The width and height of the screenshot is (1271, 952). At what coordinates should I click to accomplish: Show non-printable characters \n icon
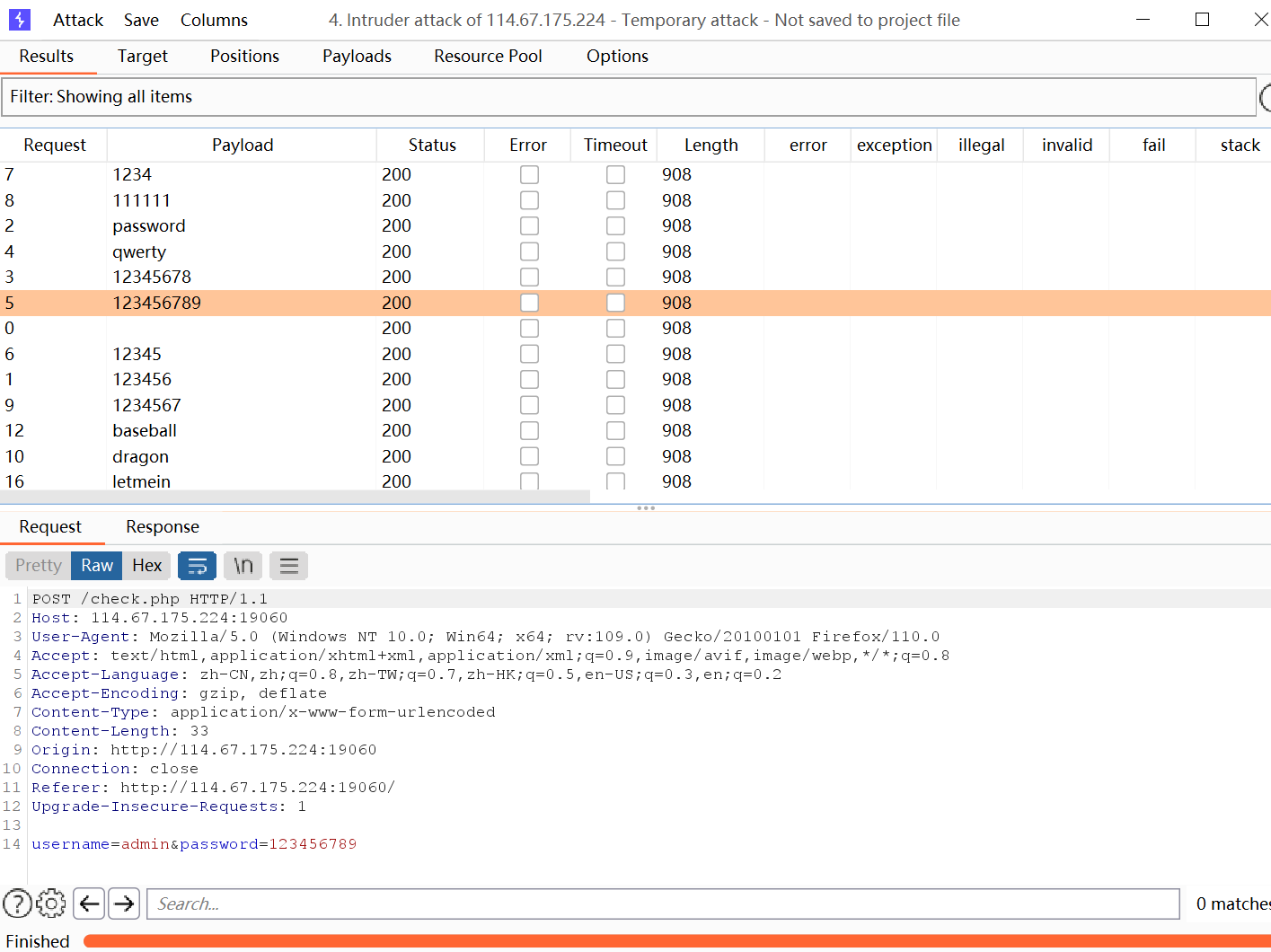(243, 566)
